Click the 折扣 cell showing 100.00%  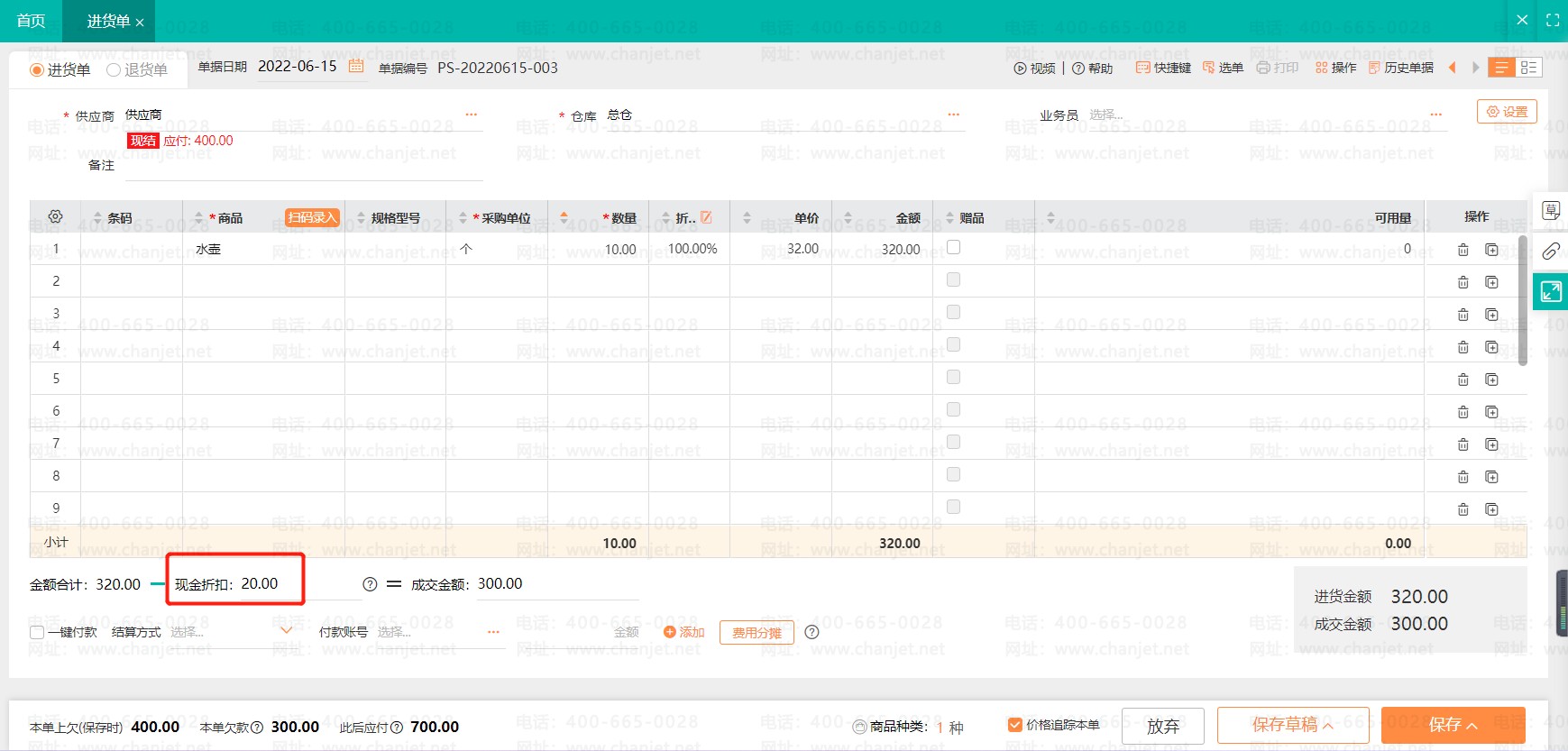(x=689, y=249)
